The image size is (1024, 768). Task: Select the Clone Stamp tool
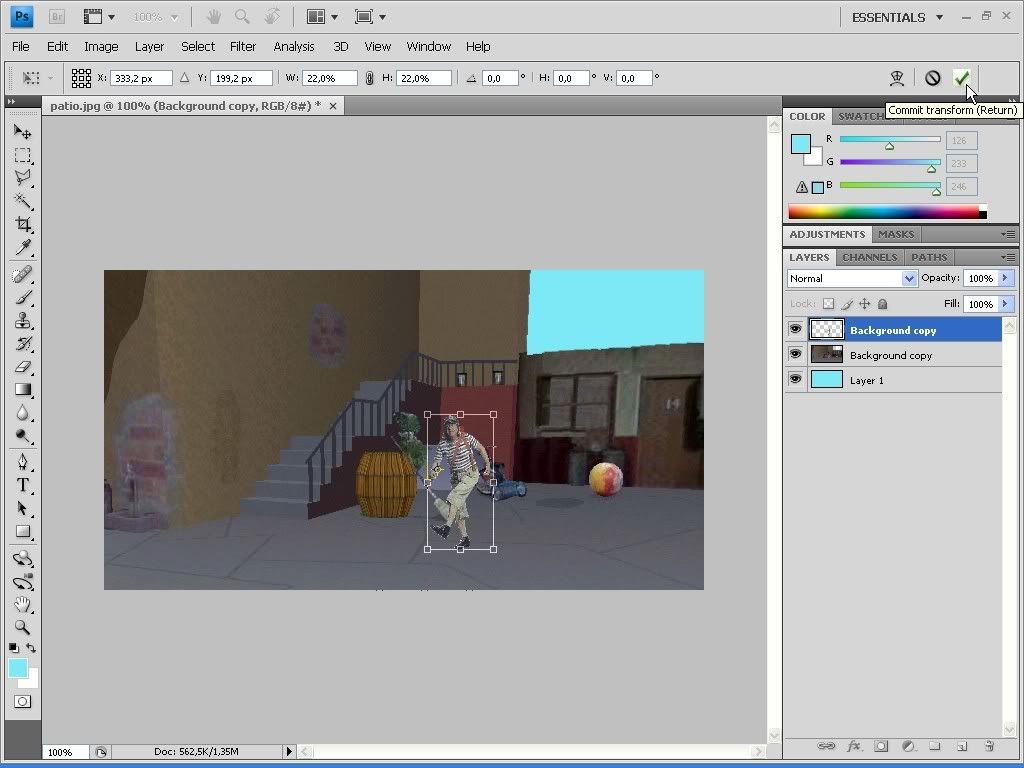pos(22,320)
